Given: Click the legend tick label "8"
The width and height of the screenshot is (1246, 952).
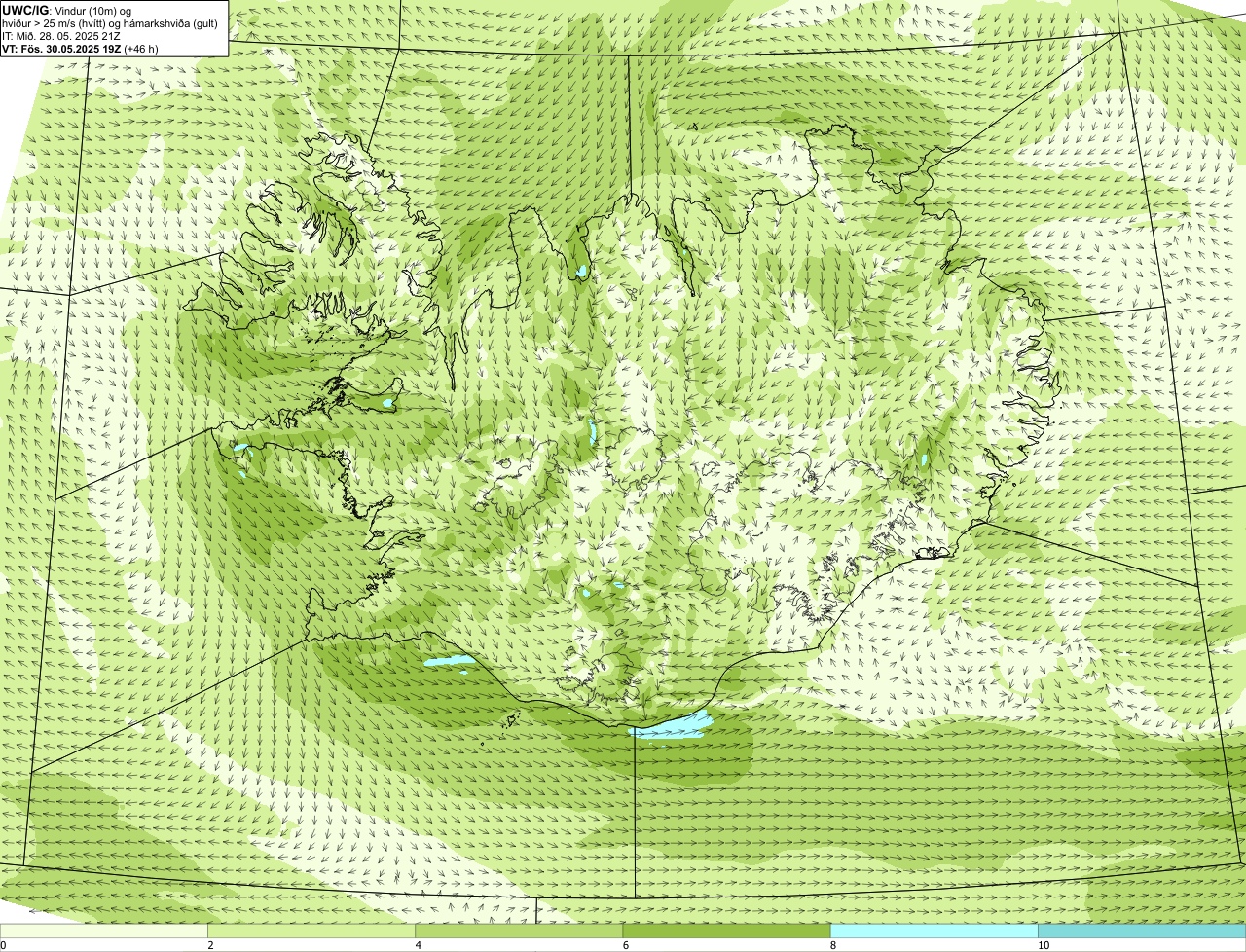Looking at the screenshot, I should coord(832,945).
